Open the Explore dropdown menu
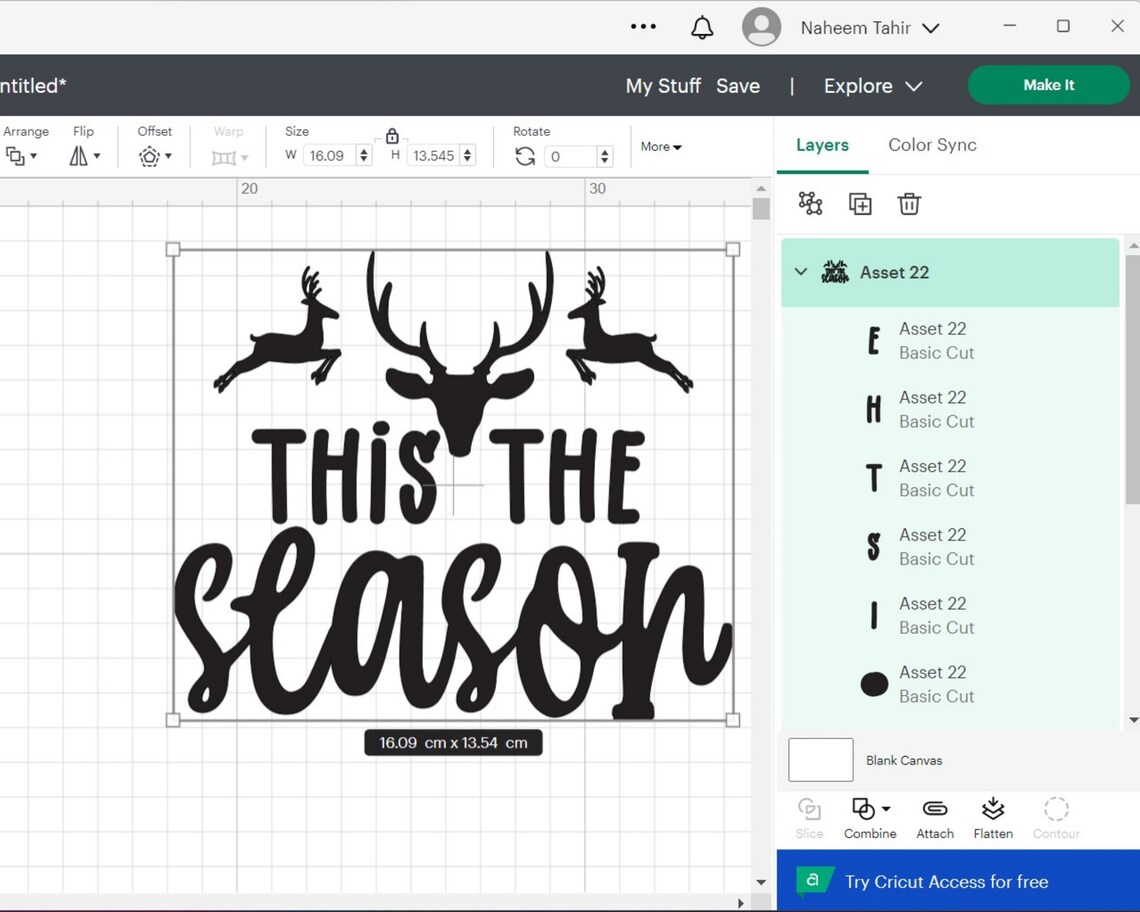The width and height of the screenshot is (1140, 912). click(871, 86)
